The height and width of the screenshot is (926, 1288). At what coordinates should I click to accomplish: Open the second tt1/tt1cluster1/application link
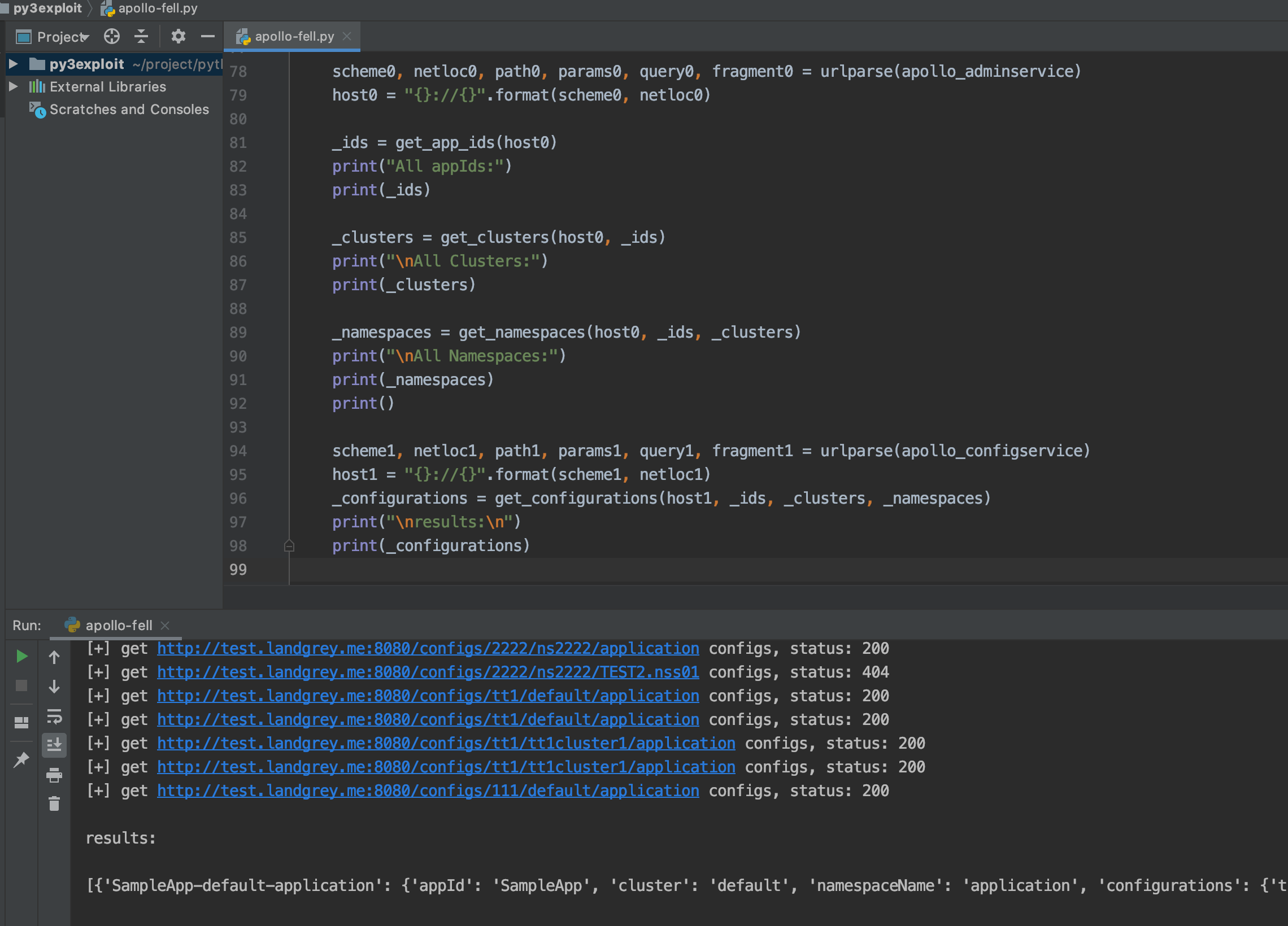pos(446,767)
